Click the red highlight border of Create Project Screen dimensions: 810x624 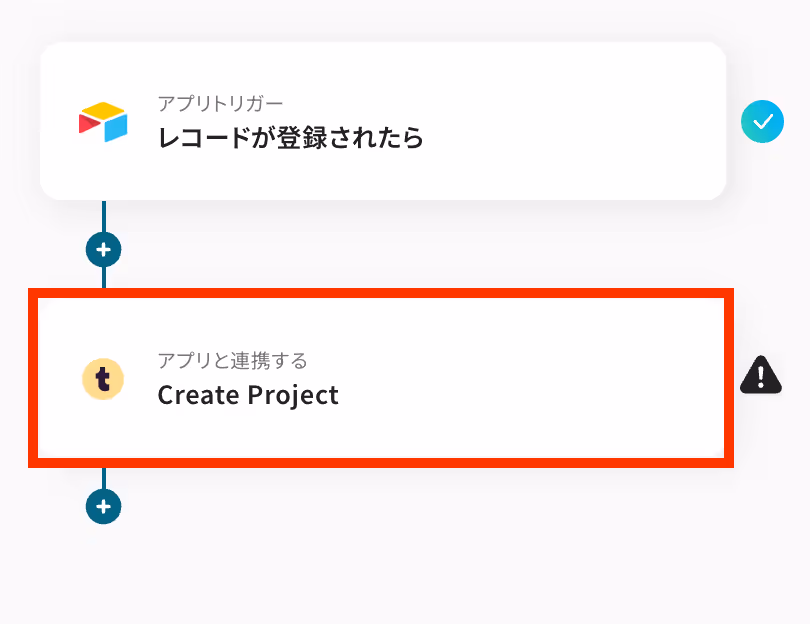(381, 293)
